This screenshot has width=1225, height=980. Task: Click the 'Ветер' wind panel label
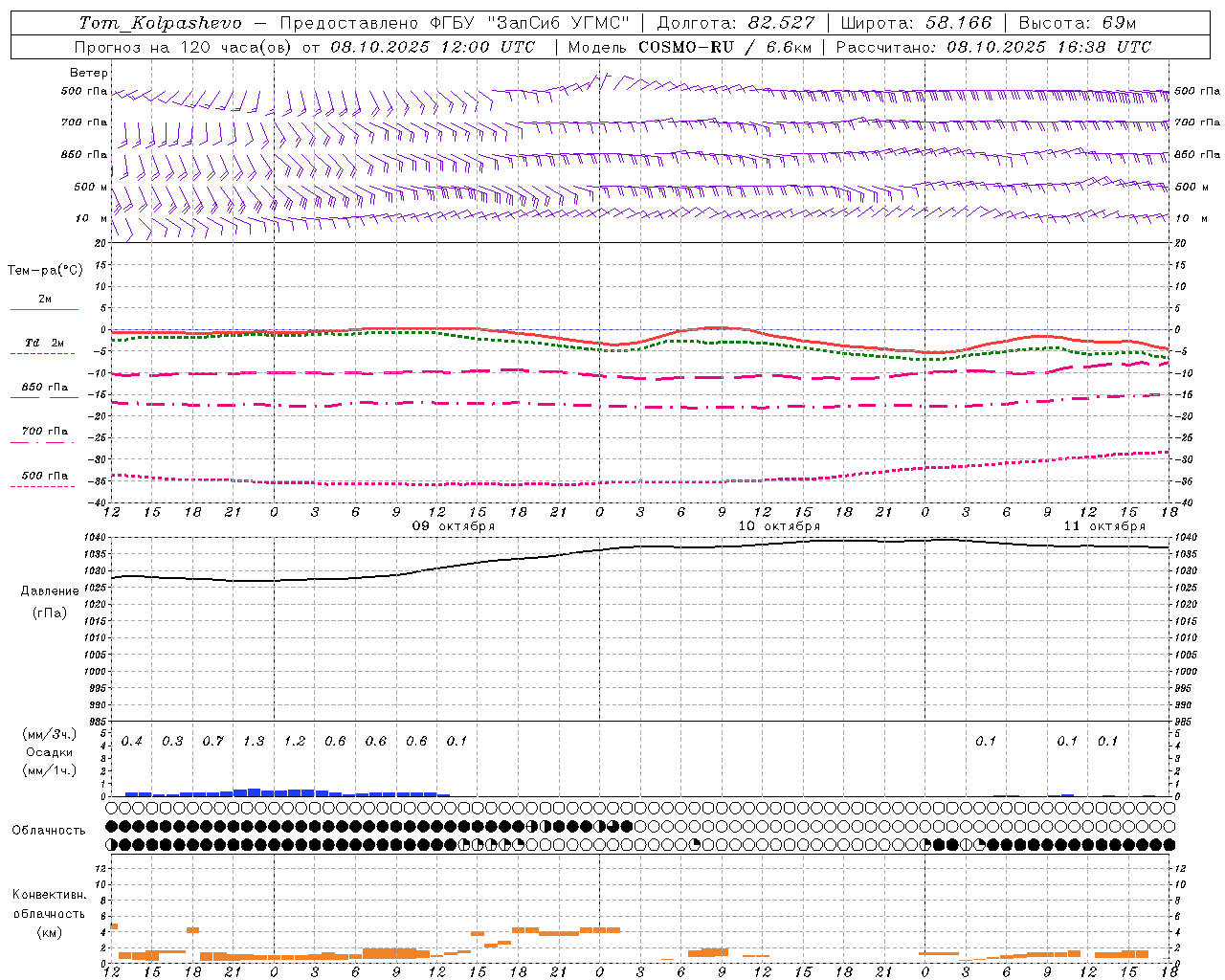pyautogui.click(x=89, y=73)
